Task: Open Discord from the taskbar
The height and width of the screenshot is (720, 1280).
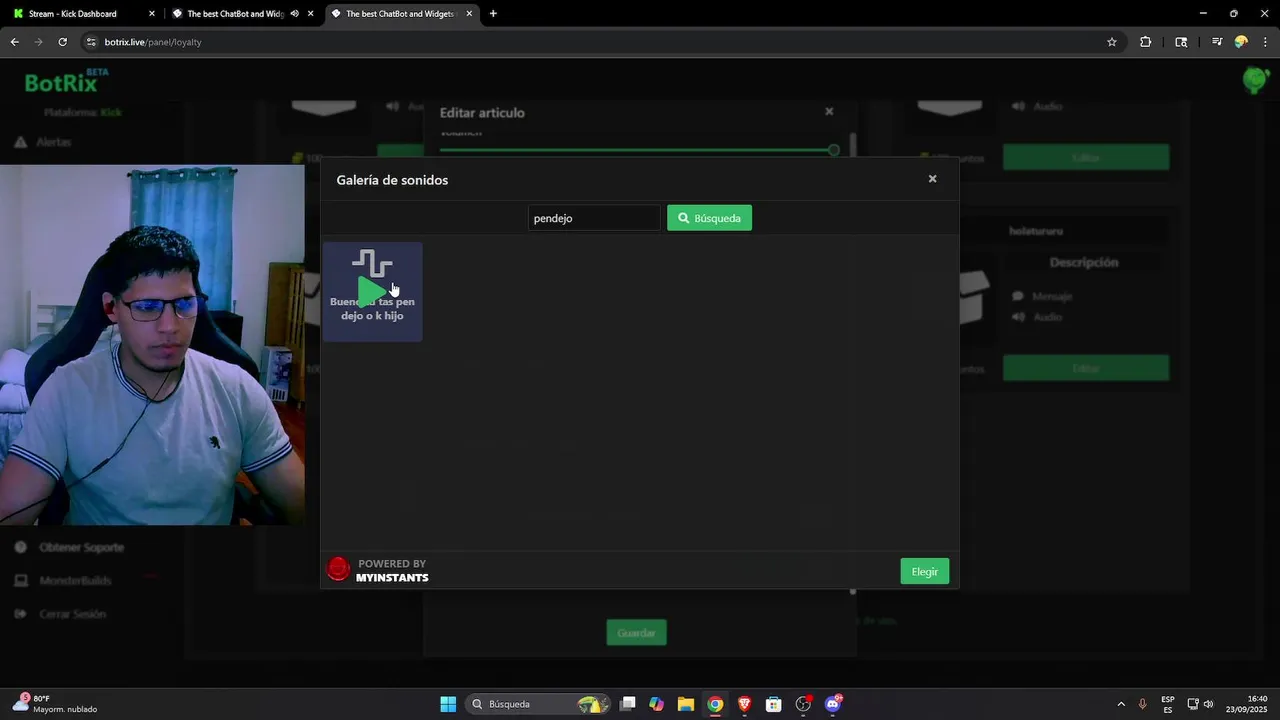Action: [x=833, y=704]
